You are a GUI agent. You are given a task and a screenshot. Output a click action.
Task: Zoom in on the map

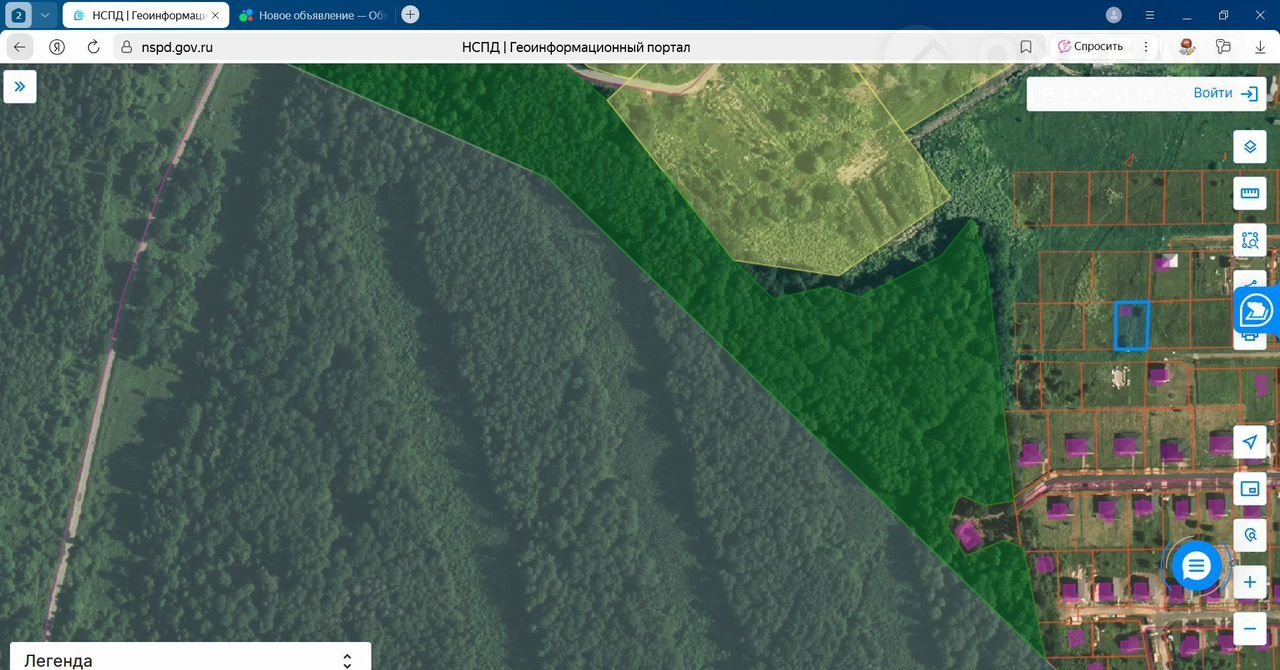1249,582
